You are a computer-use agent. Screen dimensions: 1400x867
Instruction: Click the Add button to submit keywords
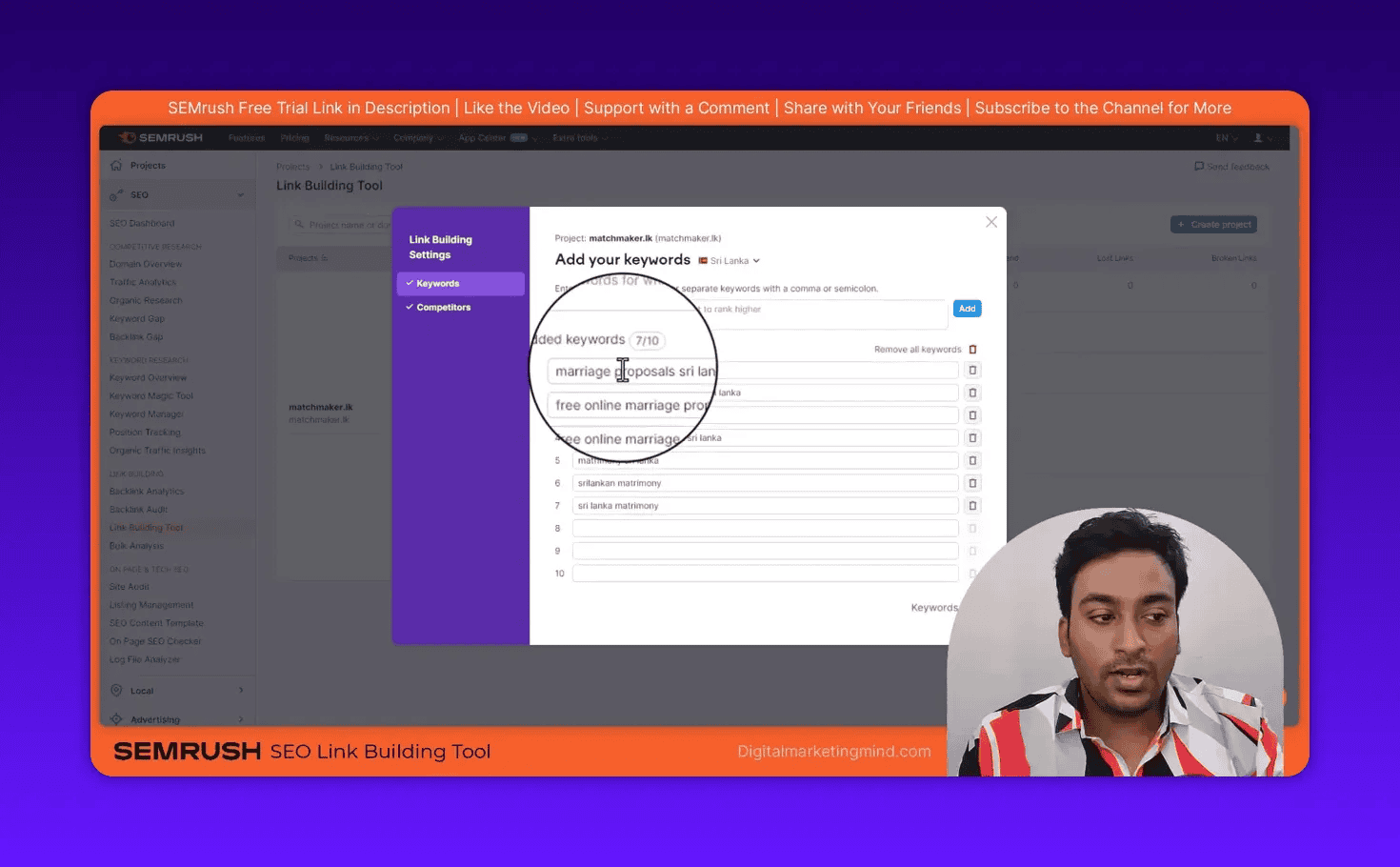(967, 308)
